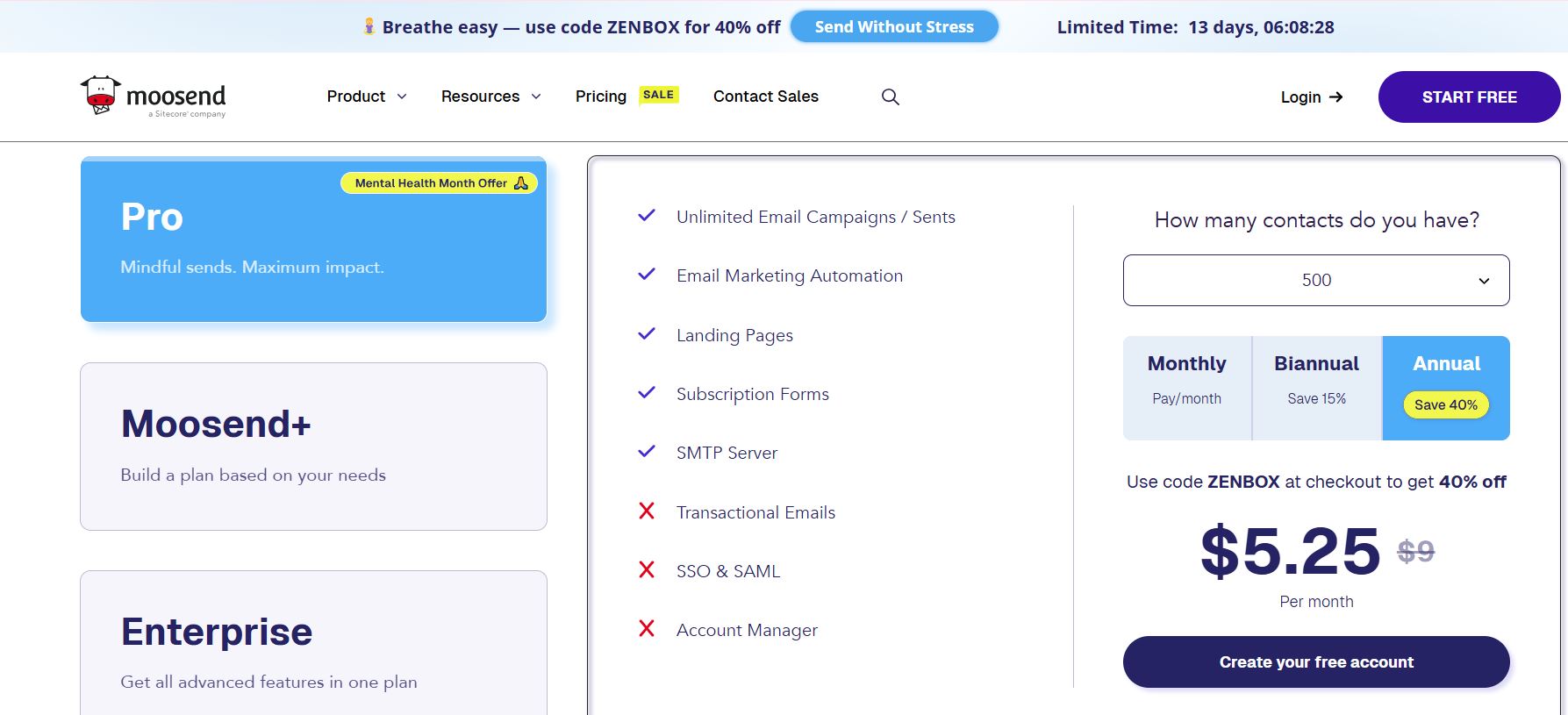Expand the Product menu chevron
The width and height of the screenshot is (1568, 715).
[402, 97]
